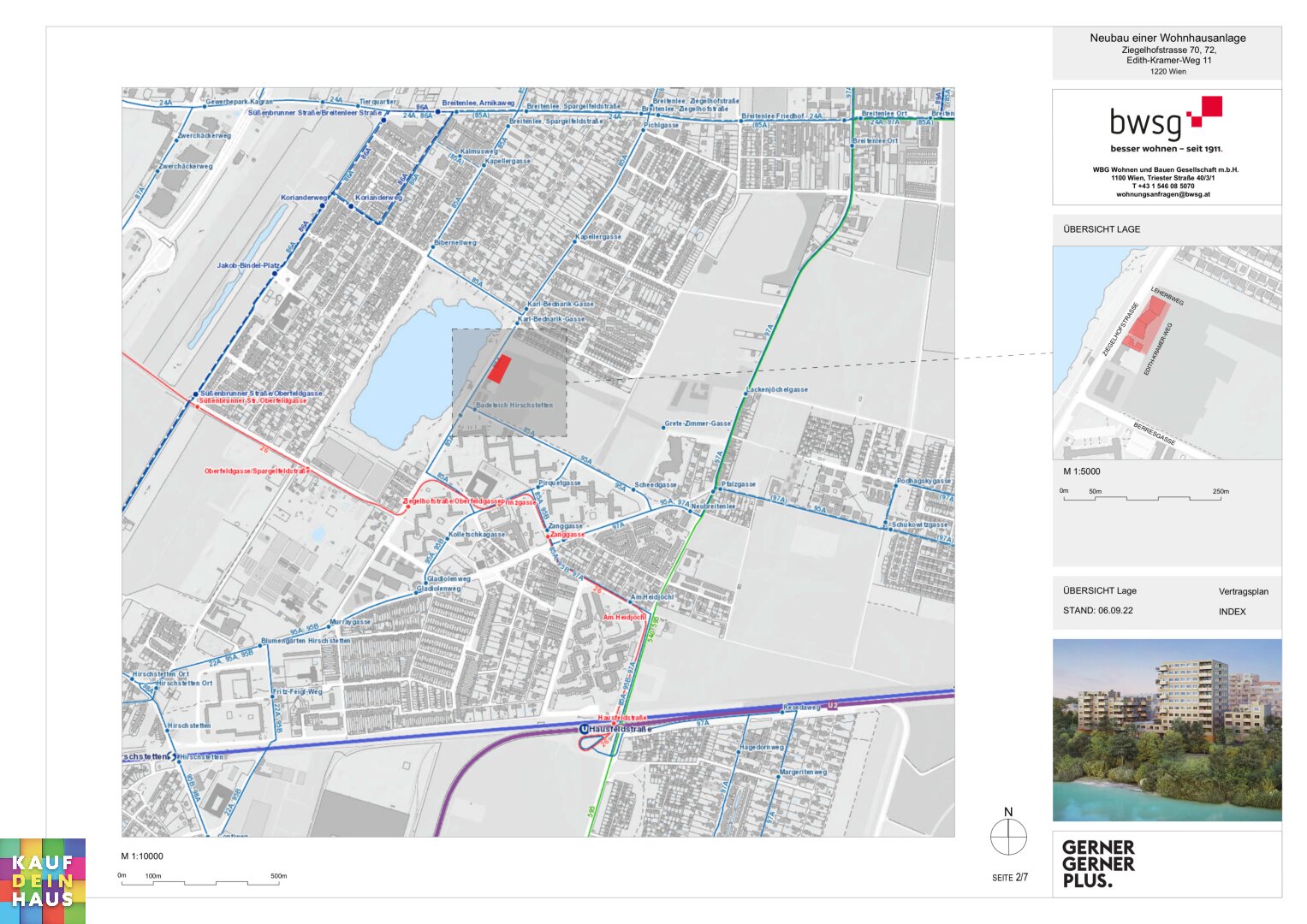The width and height of the screenshot is (1307, 924).
Task: Click the red building marker on main map
Action: point(499,369)
